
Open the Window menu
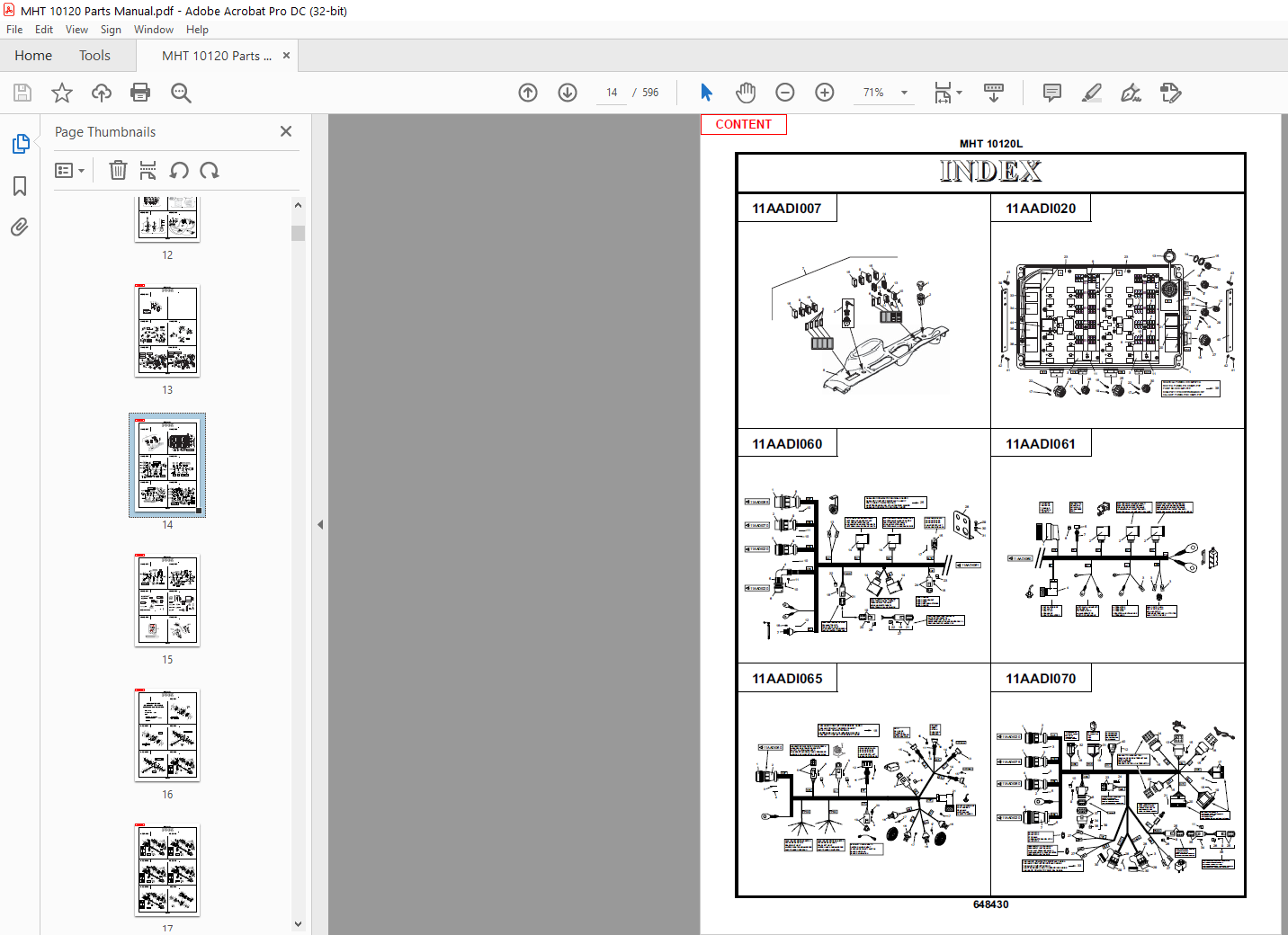coord(154,30)
